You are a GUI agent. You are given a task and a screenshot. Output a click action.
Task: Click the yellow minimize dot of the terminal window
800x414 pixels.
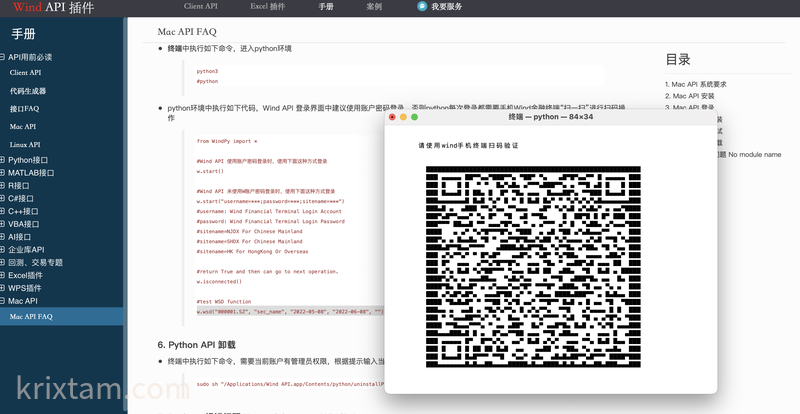[x=403, y=117]
